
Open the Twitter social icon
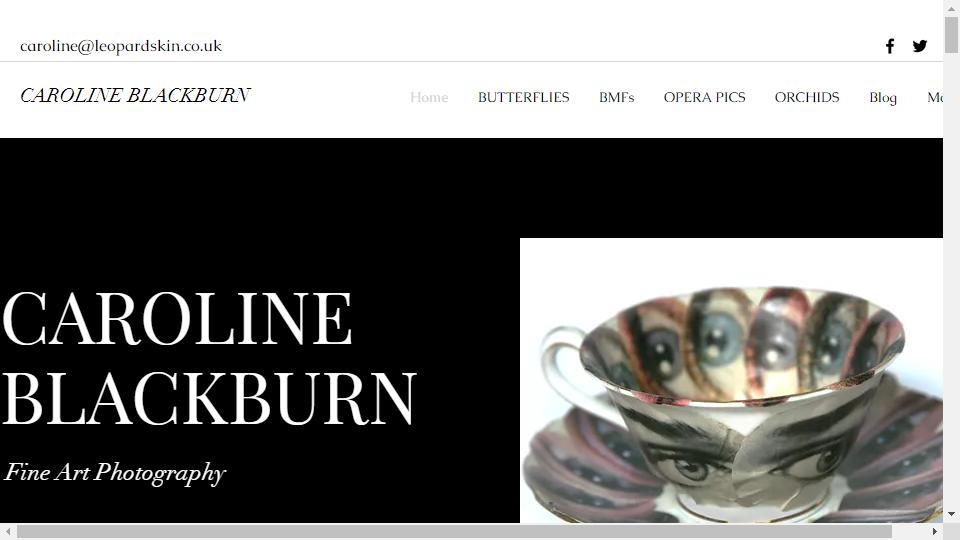[x=920, y=46]
